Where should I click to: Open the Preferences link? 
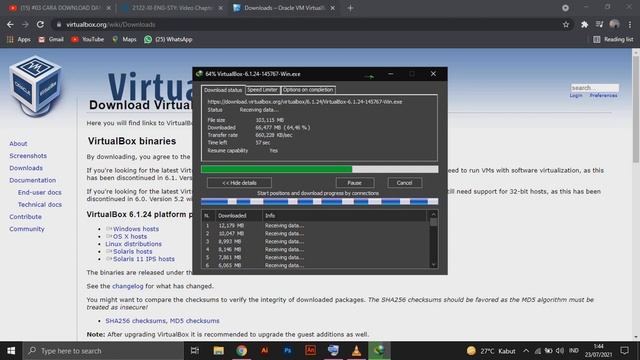pyautogui.click(x=603, y=96)
